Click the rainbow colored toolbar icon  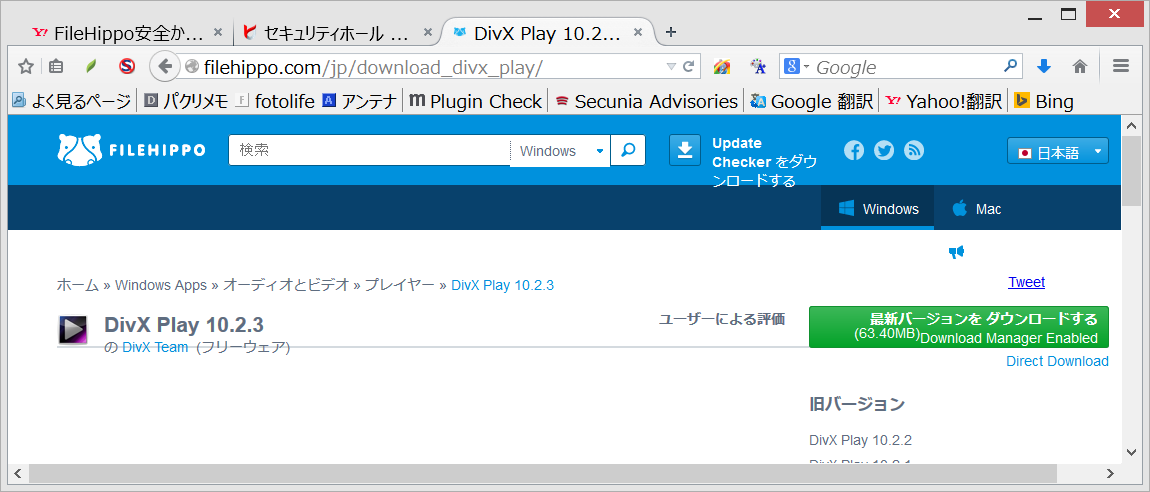point(722,67)
